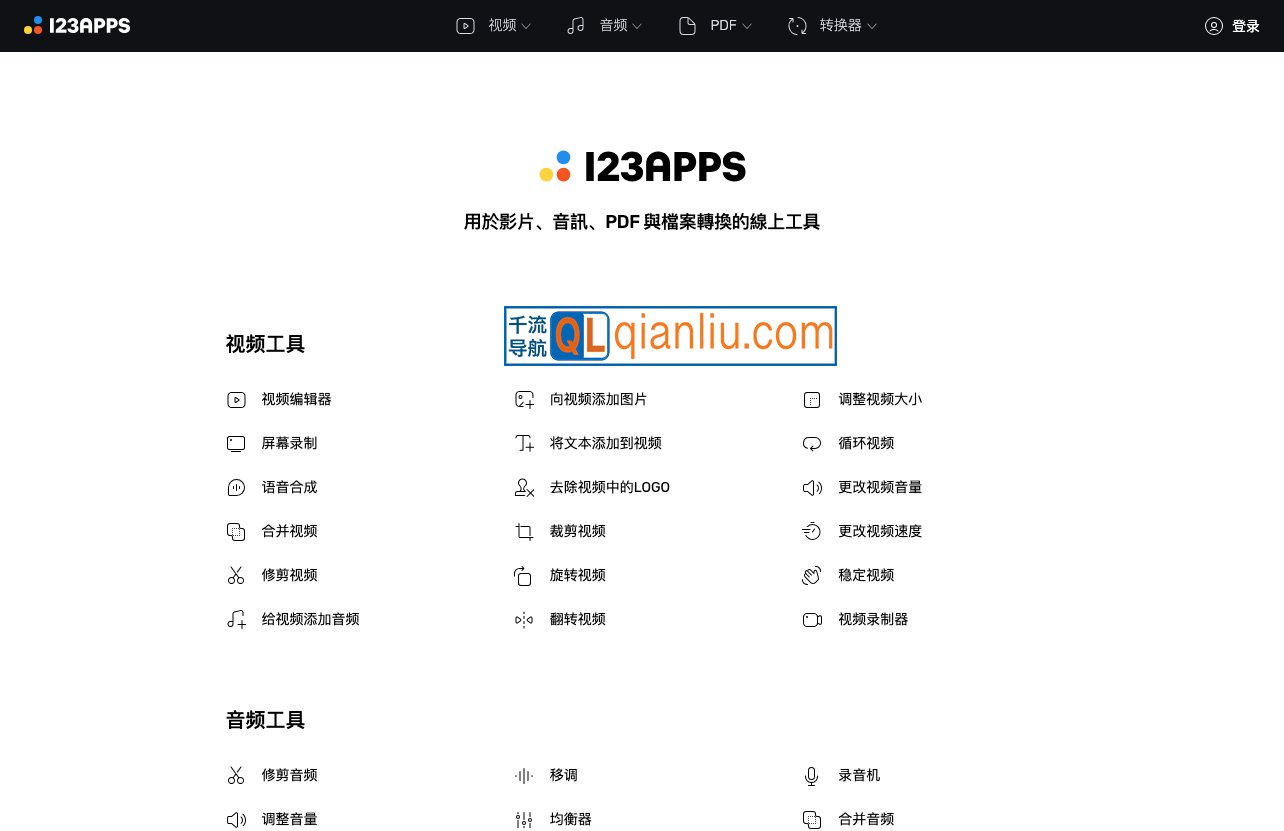
Task: Launch the 屏幕录制 screen recording tool
Action: pos(289,443)
